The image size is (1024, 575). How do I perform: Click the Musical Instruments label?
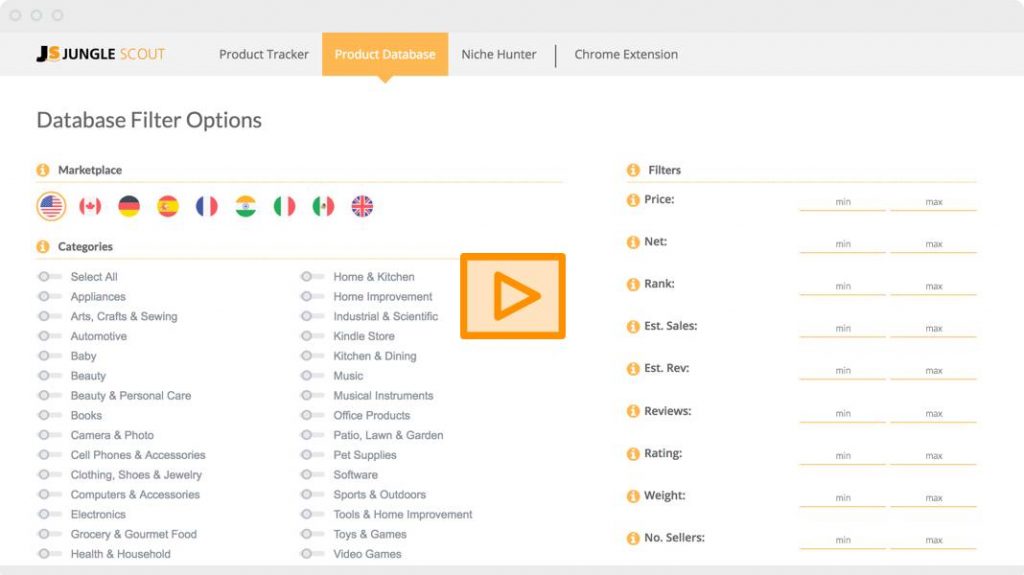383,395
